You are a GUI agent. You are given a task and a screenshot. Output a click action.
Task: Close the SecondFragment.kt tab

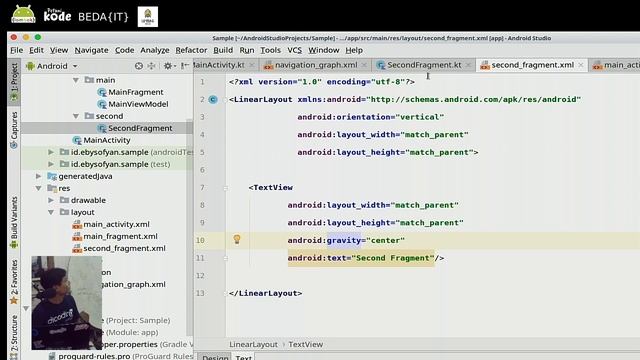pyautogui.click(x=468, y=65)
